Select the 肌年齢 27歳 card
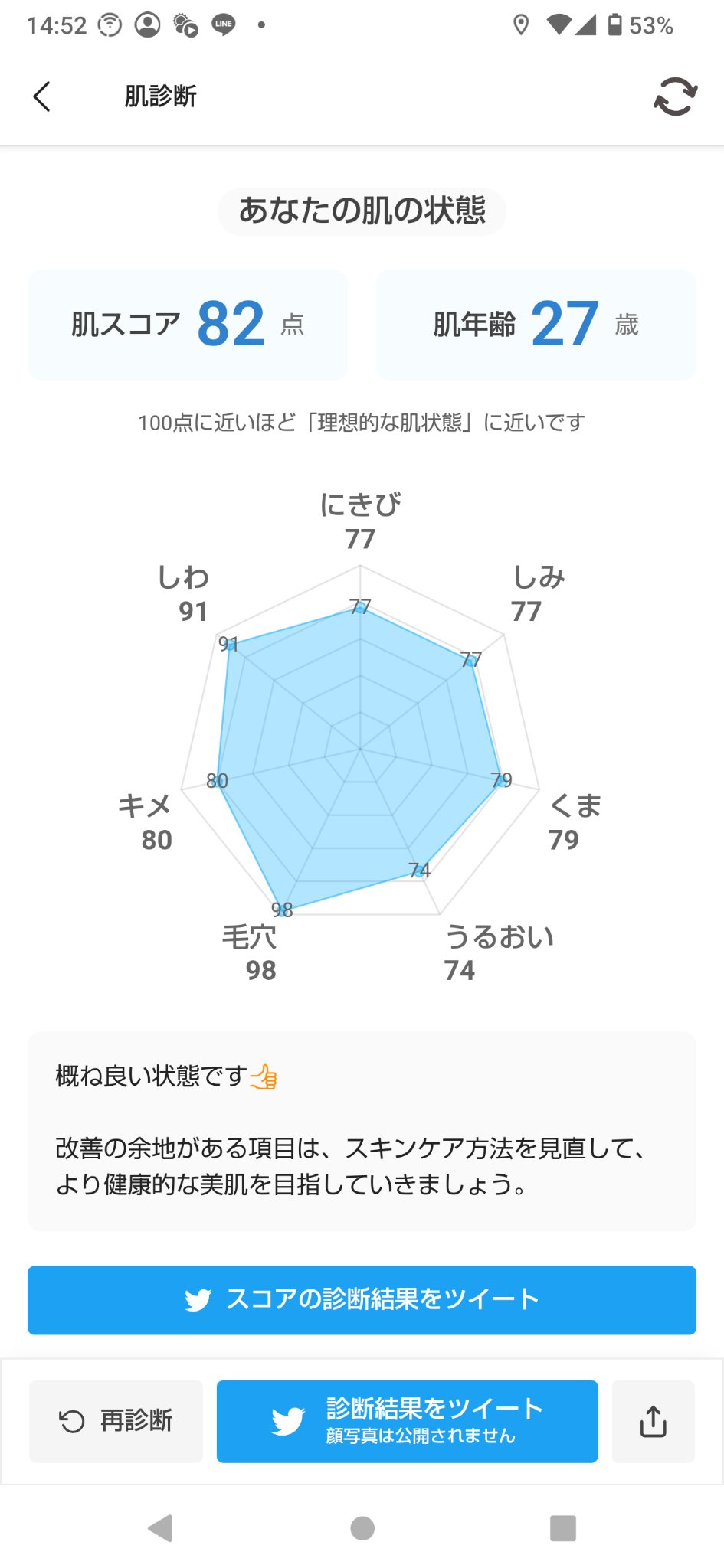724x1568 pixels. pyautogui.click(x=536, y=324)
